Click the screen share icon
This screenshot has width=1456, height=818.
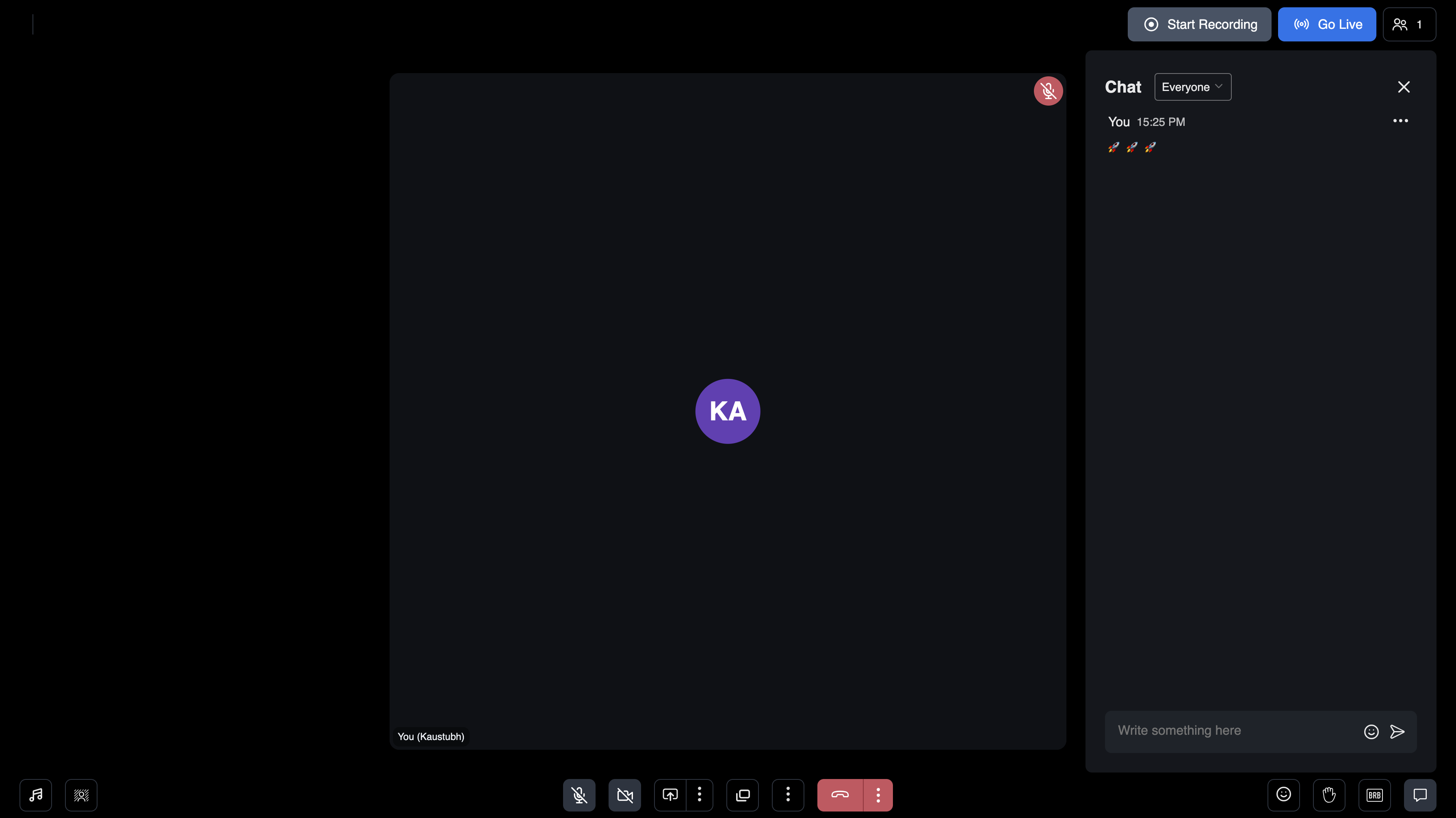click(x=670, y=795)
